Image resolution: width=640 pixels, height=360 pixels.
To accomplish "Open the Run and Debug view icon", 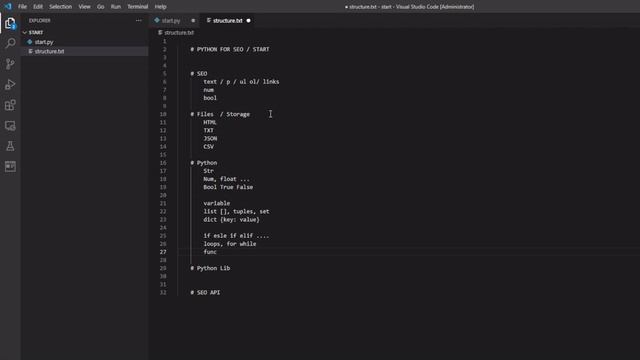I will coord(10,84).
